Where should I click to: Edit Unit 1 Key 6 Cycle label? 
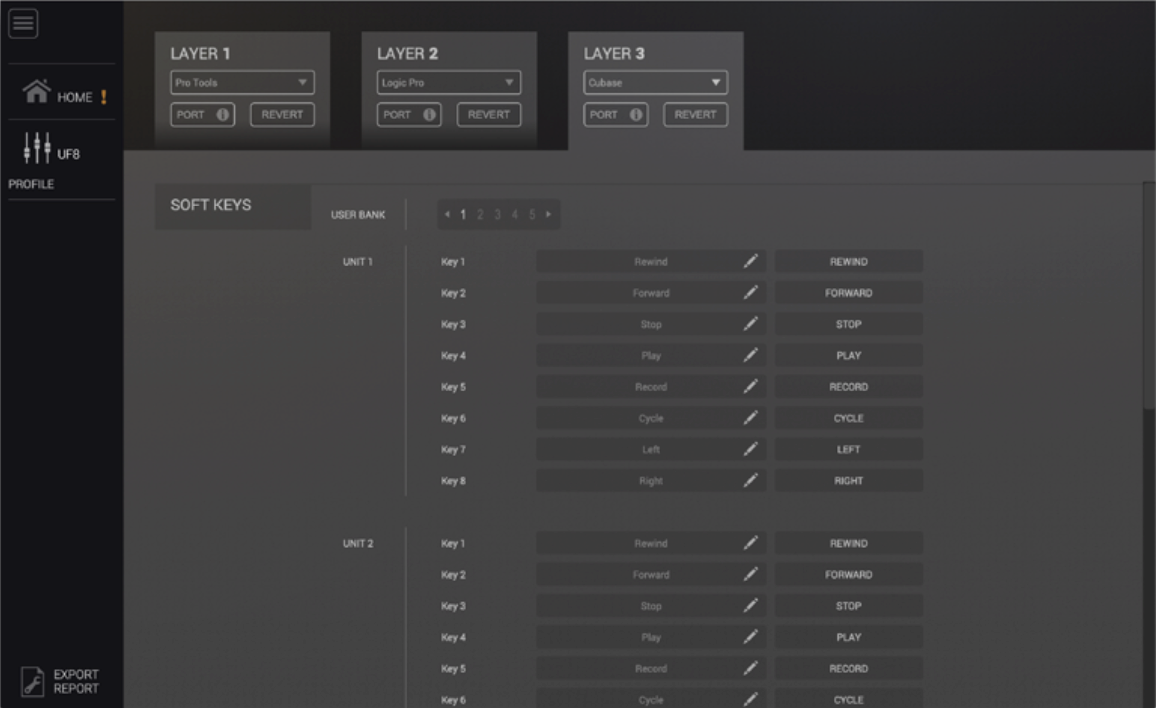[650, 418]
